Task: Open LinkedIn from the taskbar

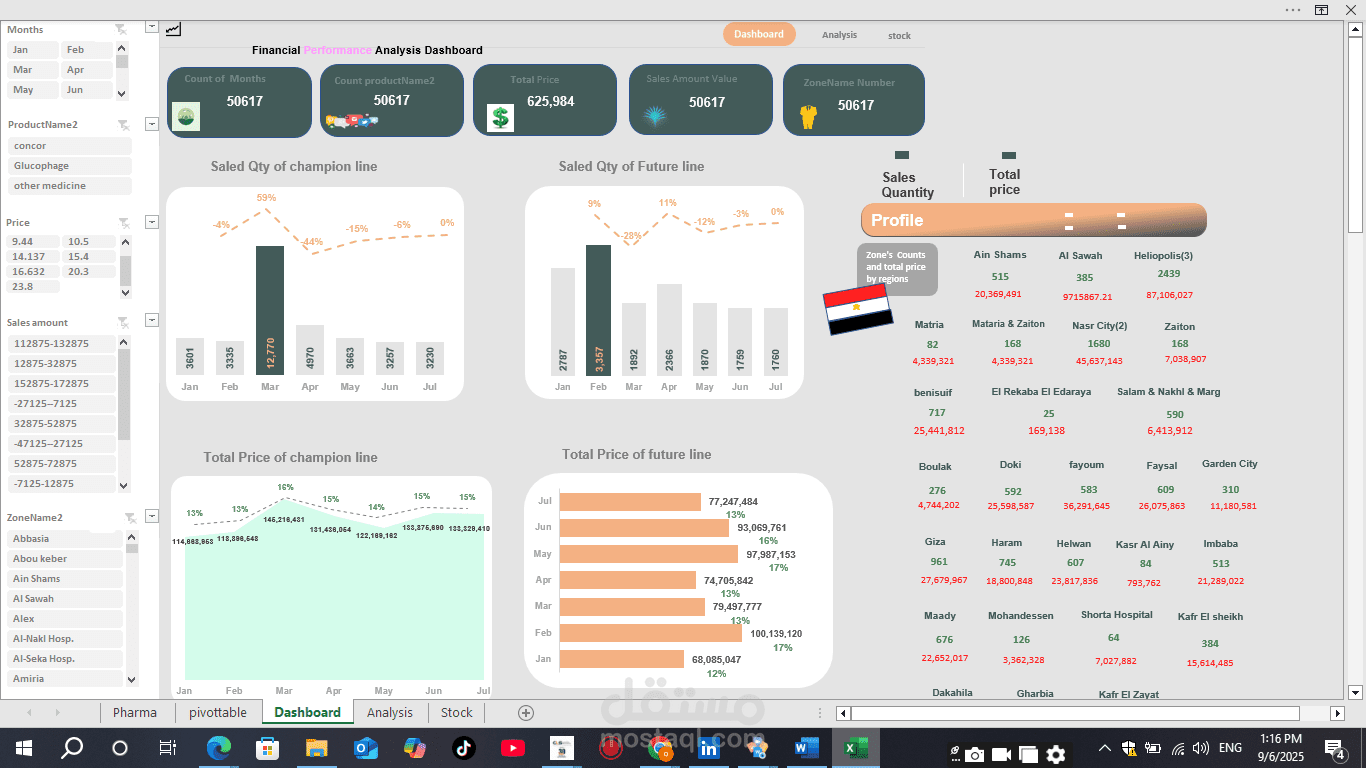Action: pos(709,748)
